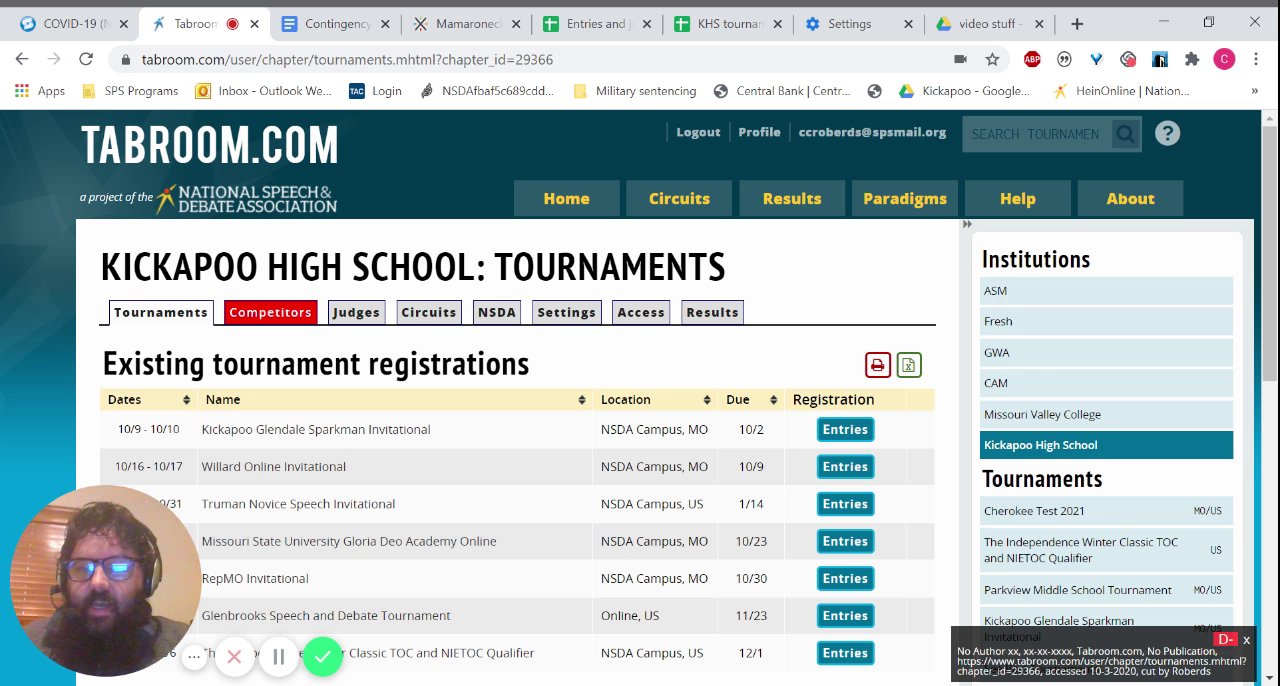This screenshot has height=686, width=1280.
Task: Open a new browser tab
Action: click(1077, 24)
